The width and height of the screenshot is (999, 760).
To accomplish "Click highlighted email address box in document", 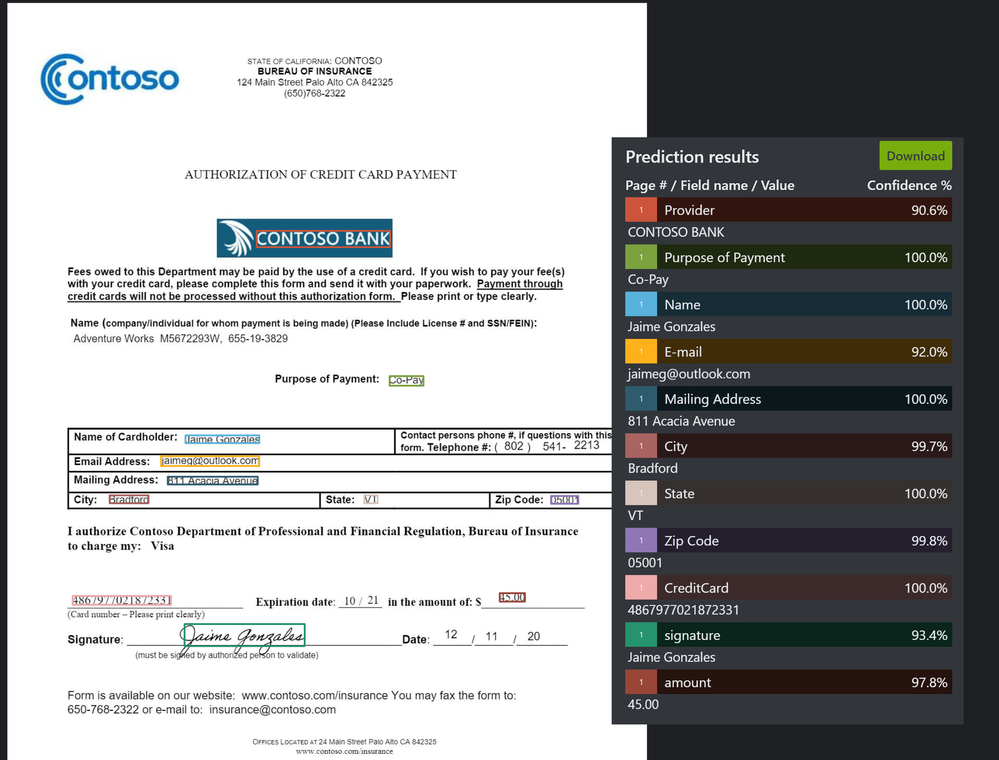I will point(210,461).
